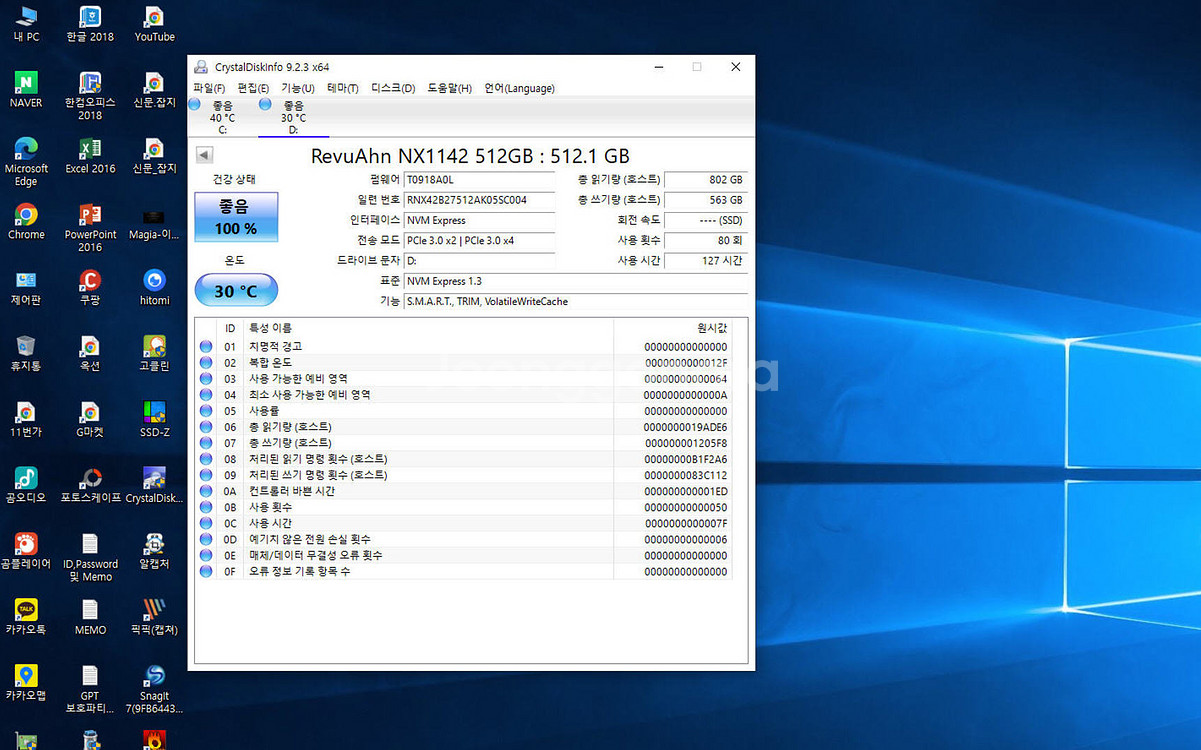
Task: Launch 곰플레이어 from the desktop
Action: [x=27, y=551]
